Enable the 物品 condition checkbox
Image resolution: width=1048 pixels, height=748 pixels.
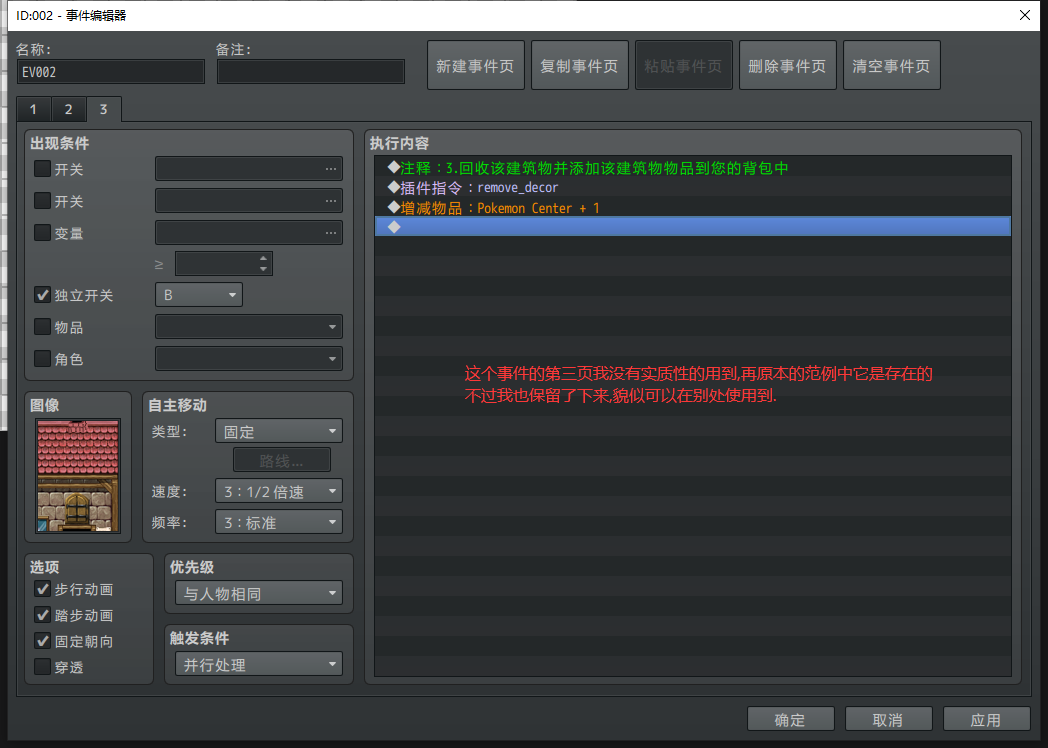(x=42, y=326)
